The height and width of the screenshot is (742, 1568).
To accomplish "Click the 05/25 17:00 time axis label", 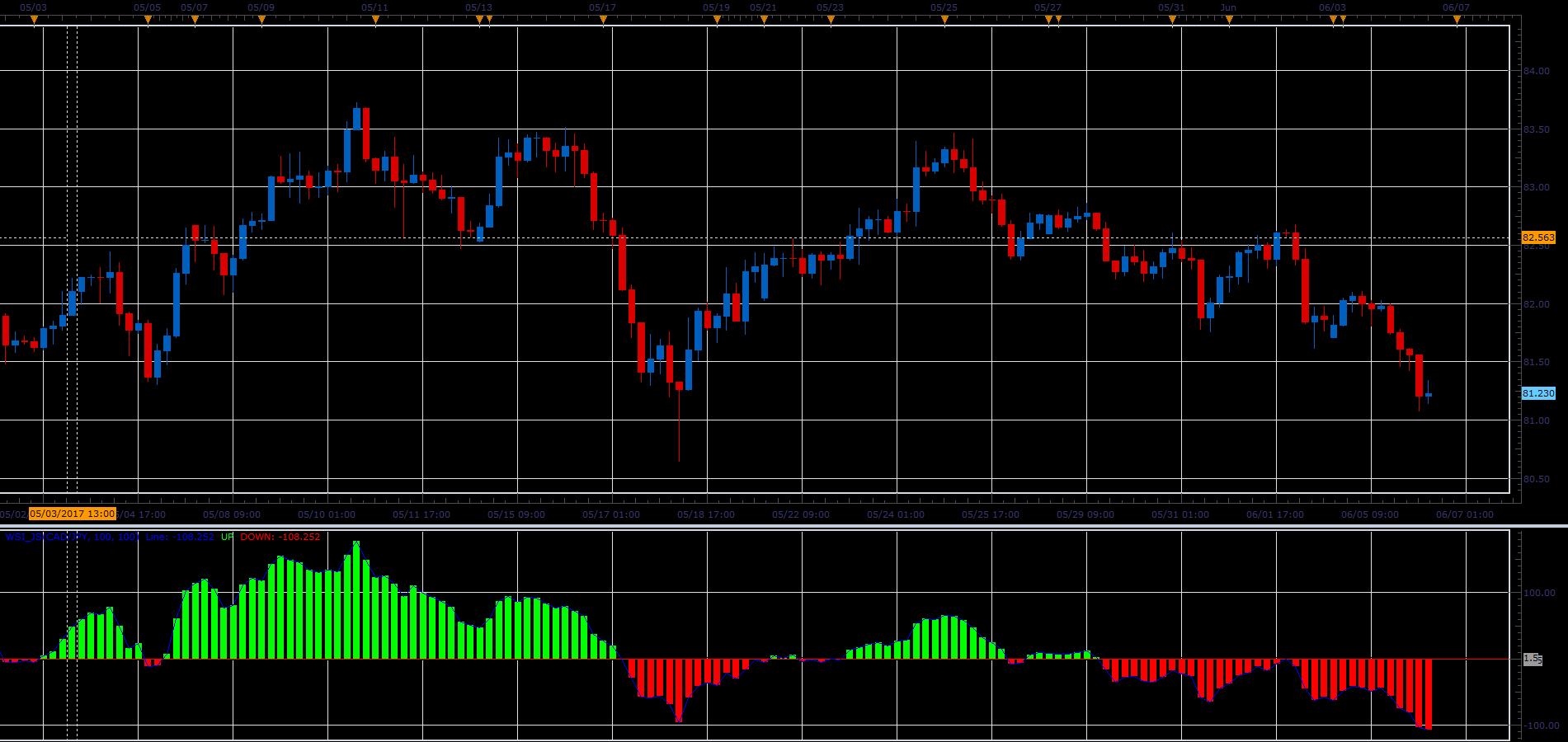I will point(991,514).
